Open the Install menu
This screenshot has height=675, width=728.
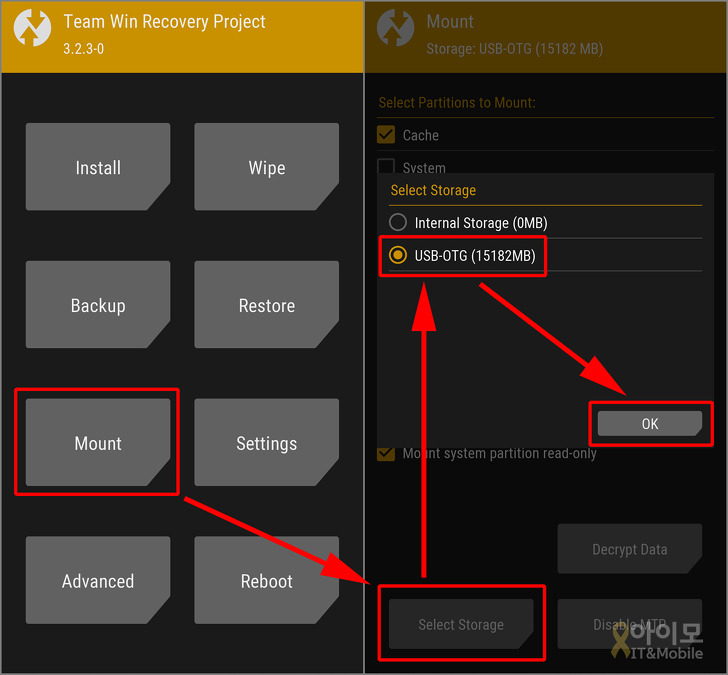tap(98, 167)
